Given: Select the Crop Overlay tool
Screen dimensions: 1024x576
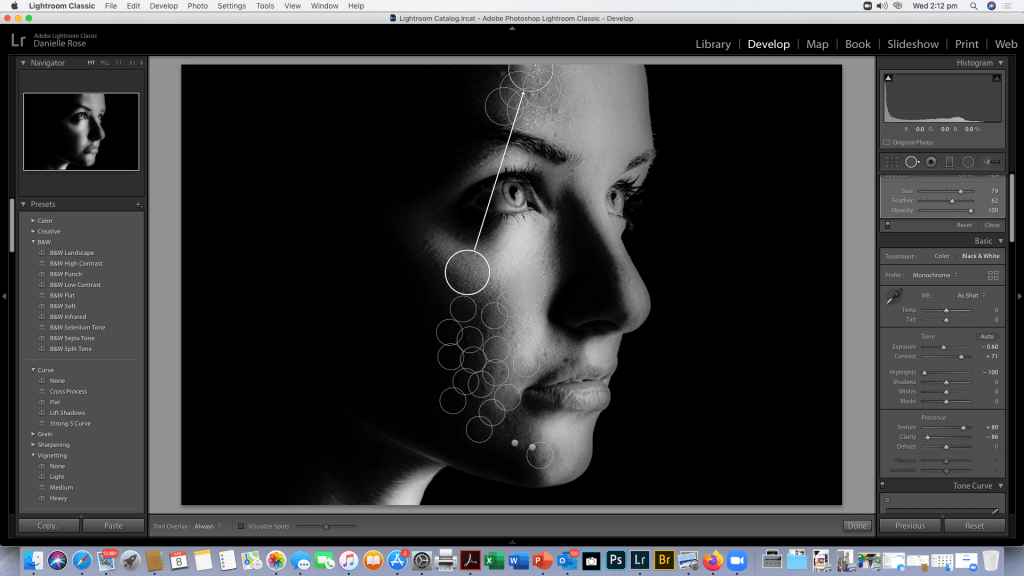Looking at the screenshot, I should pos(891,161).
